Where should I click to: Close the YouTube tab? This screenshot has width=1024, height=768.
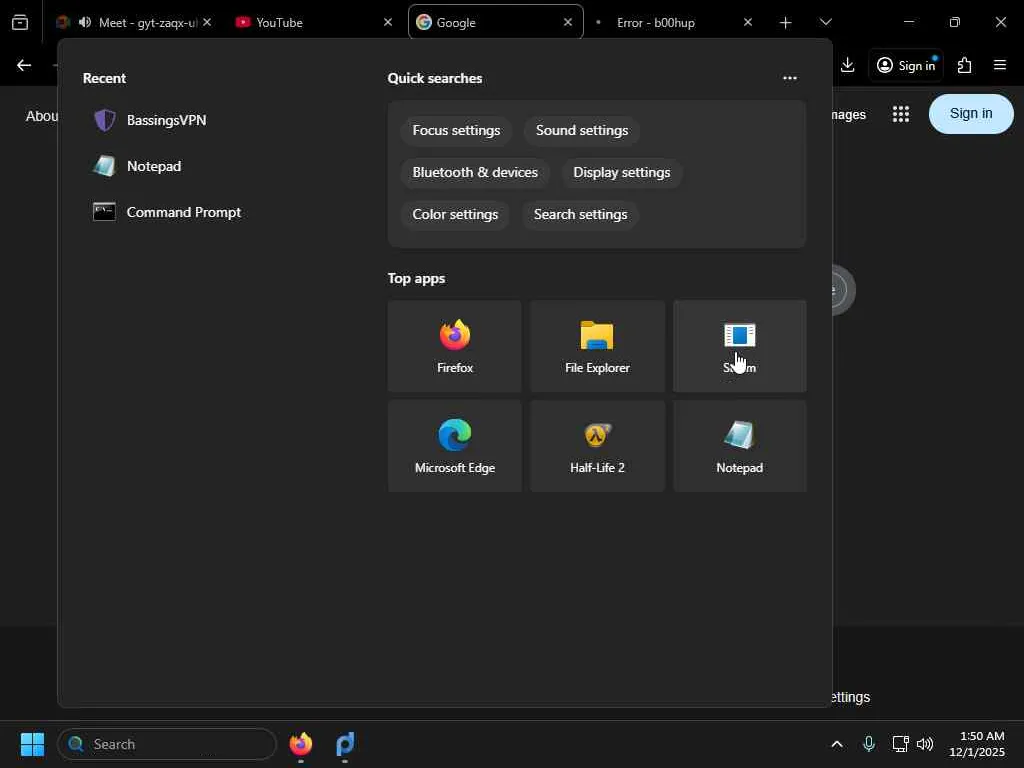[x=387, y=22]
